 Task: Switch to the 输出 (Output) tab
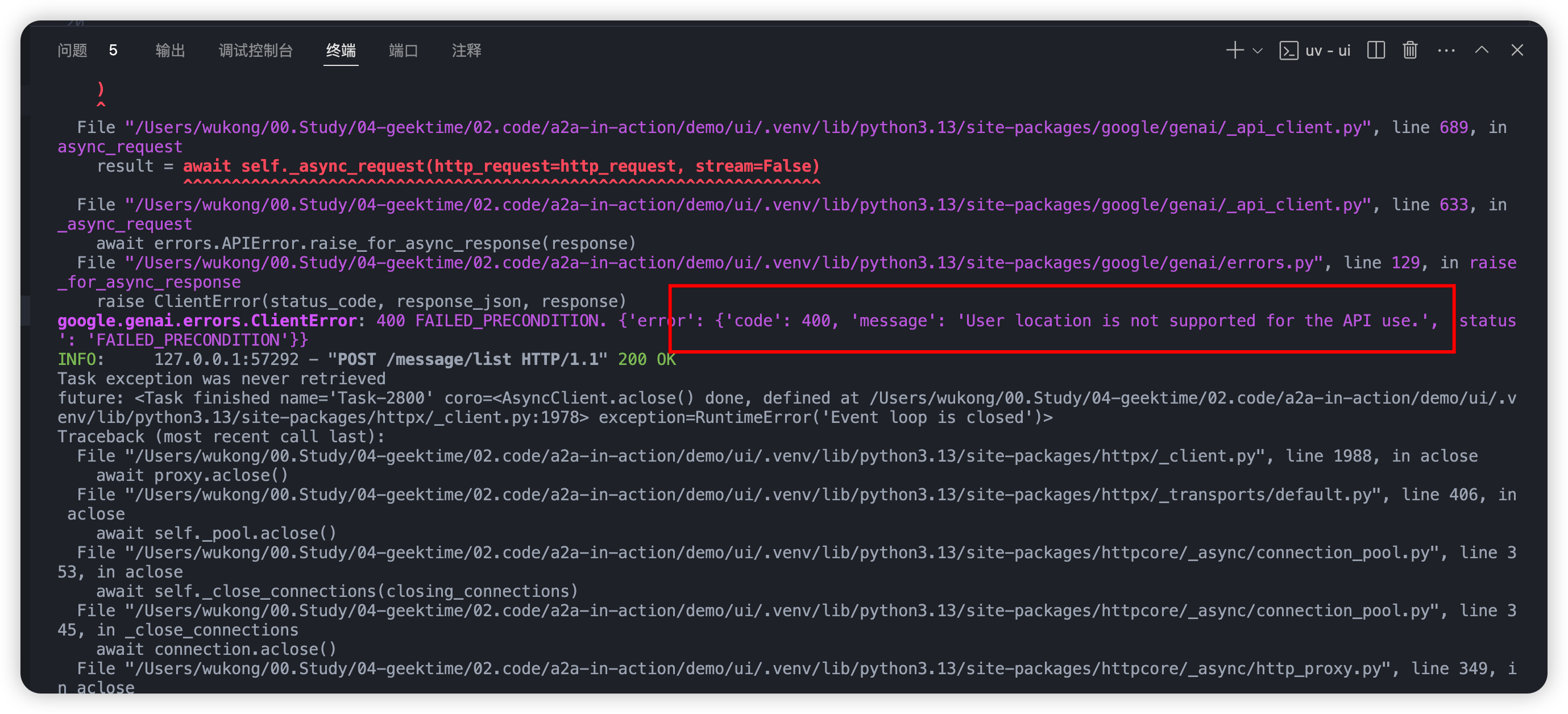click(170, 51)
